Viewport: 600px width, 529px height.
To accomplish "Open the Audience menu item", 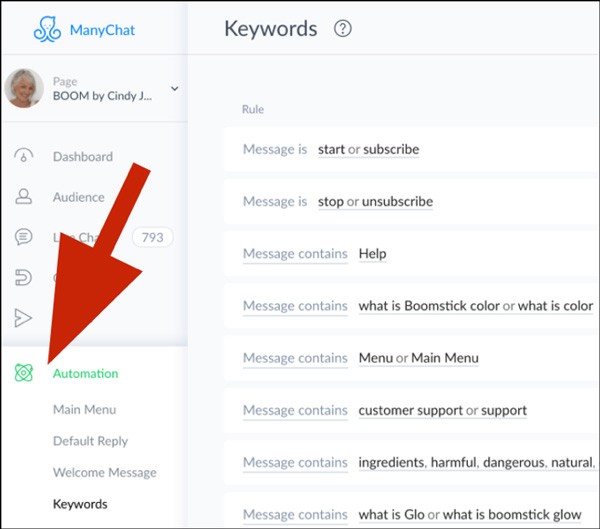I will click(78, 197).
